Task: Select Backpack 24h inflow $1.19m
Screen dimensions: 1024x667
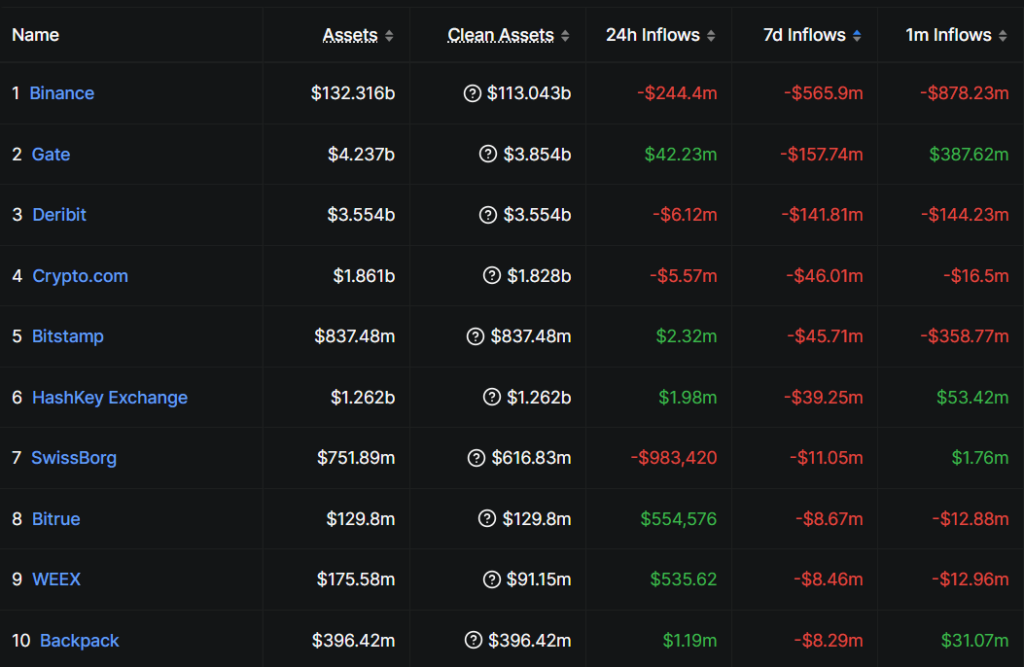Action: 690,640
